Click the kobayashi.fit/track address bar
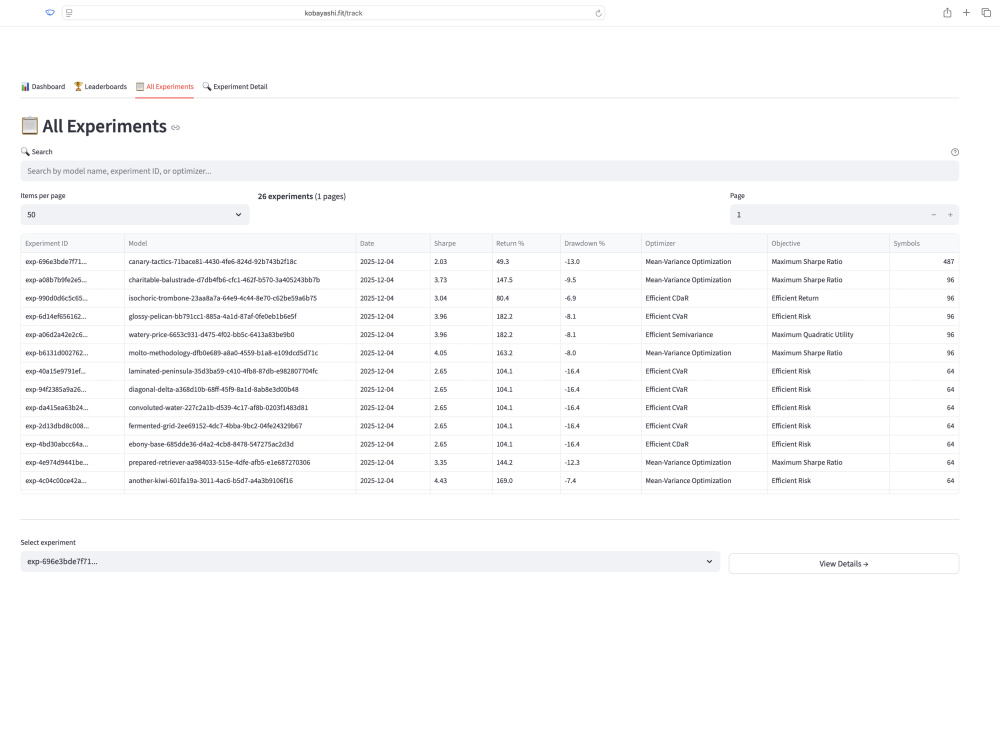The image size is (1000, 750). tap(333, 13)
